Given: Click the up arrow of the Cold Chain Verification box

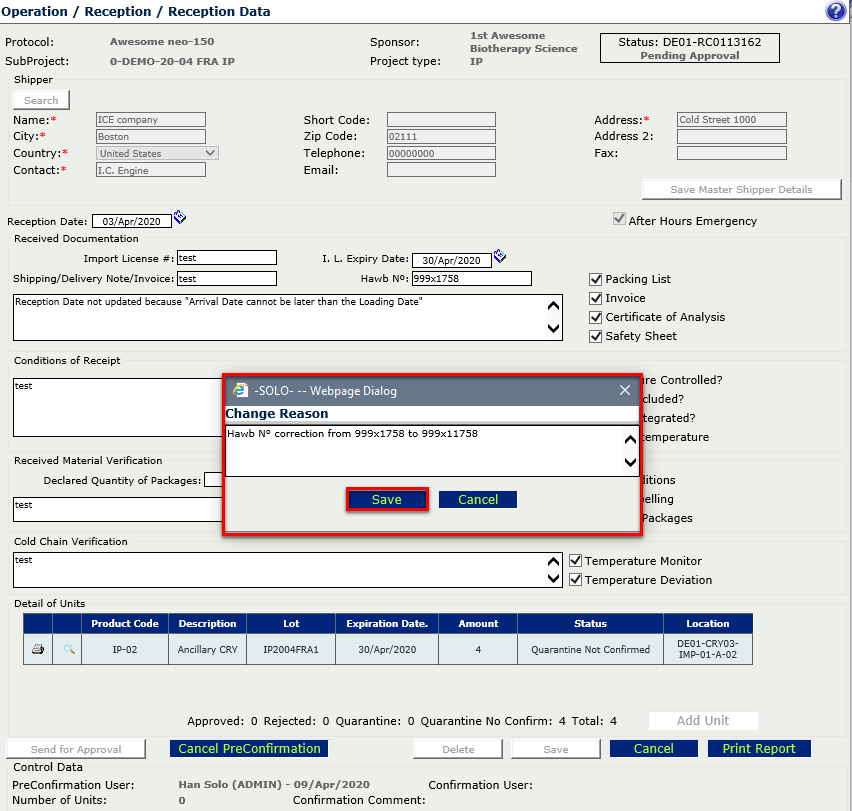Looking at the screenshot, I should coord(553,562).
